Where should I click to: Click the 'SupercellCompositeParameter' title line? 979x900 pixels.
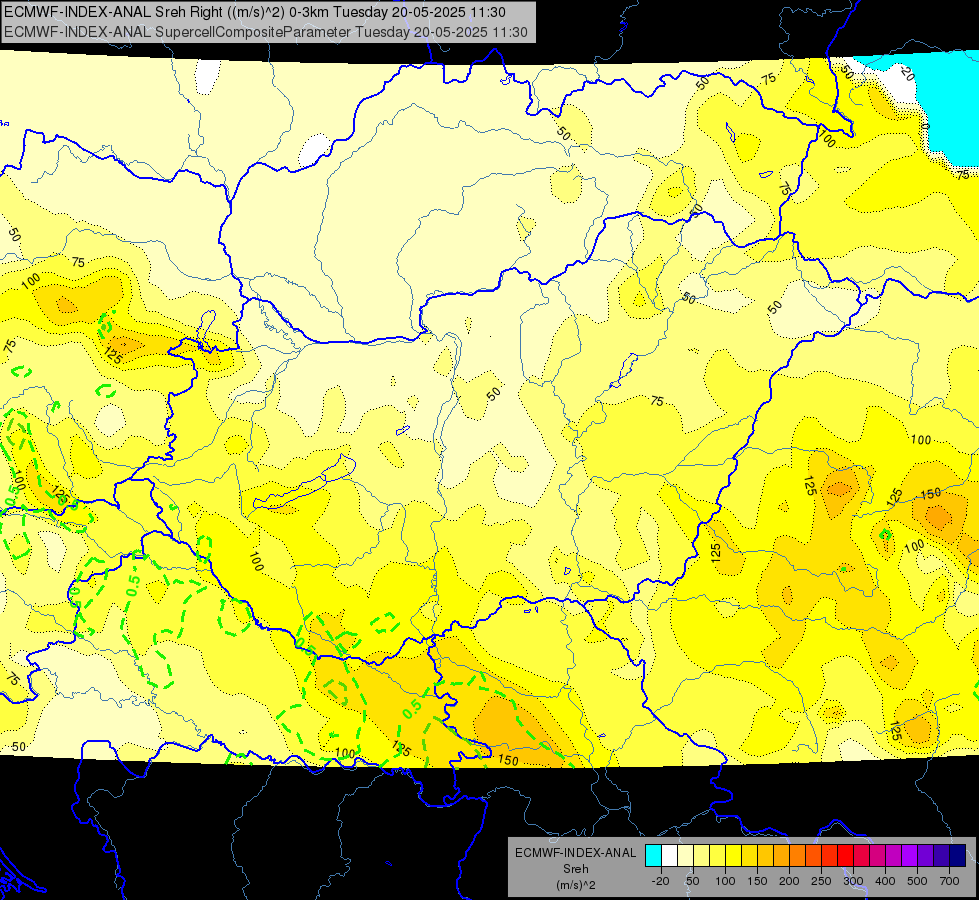[265, 32]
